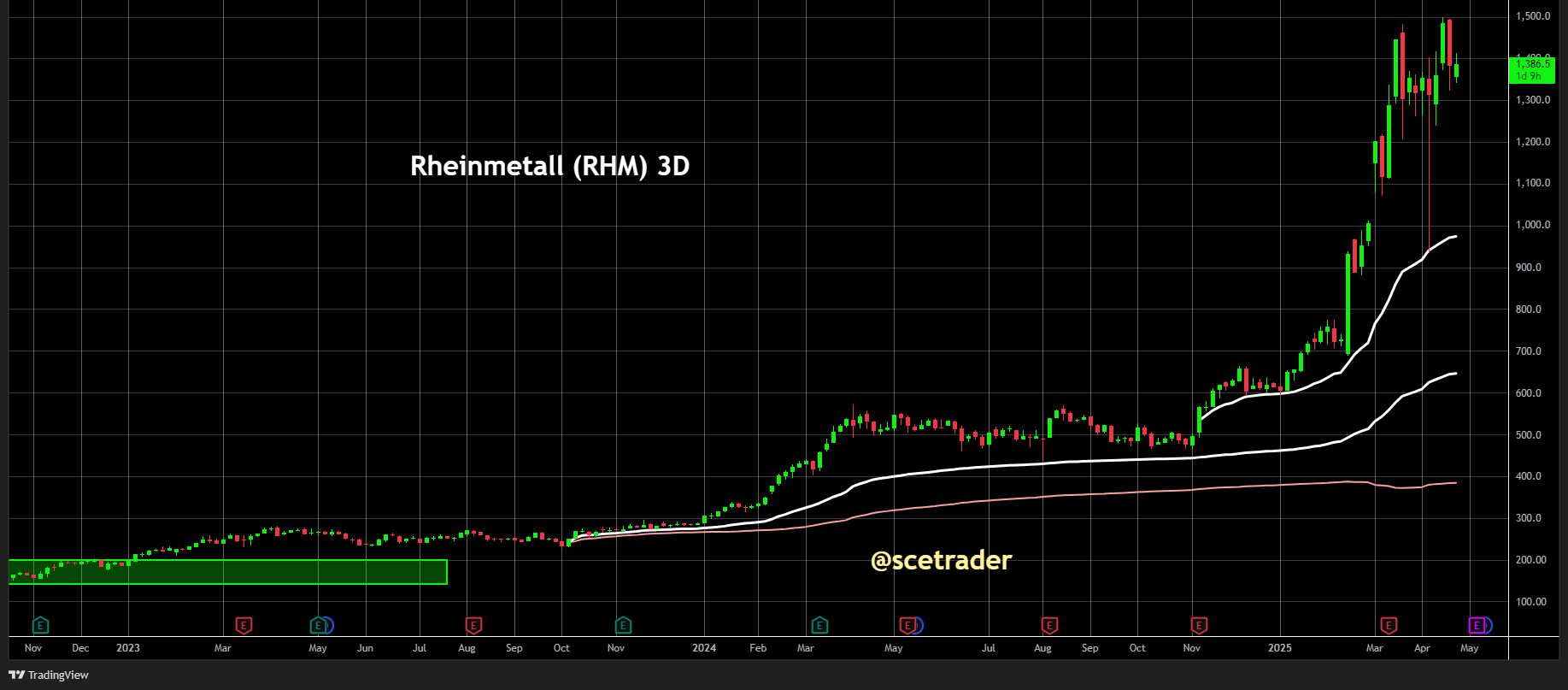Viewport: 1568px width, 690px height.
Task: Select the green rectangle drawing on the chart
Action: [x=227, y=572]
